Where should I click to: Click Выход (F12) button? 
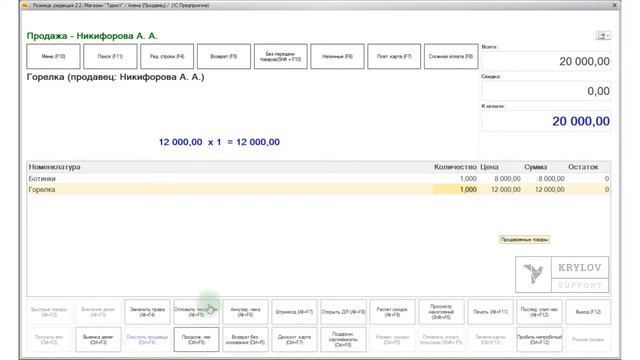tap(588, 312)
